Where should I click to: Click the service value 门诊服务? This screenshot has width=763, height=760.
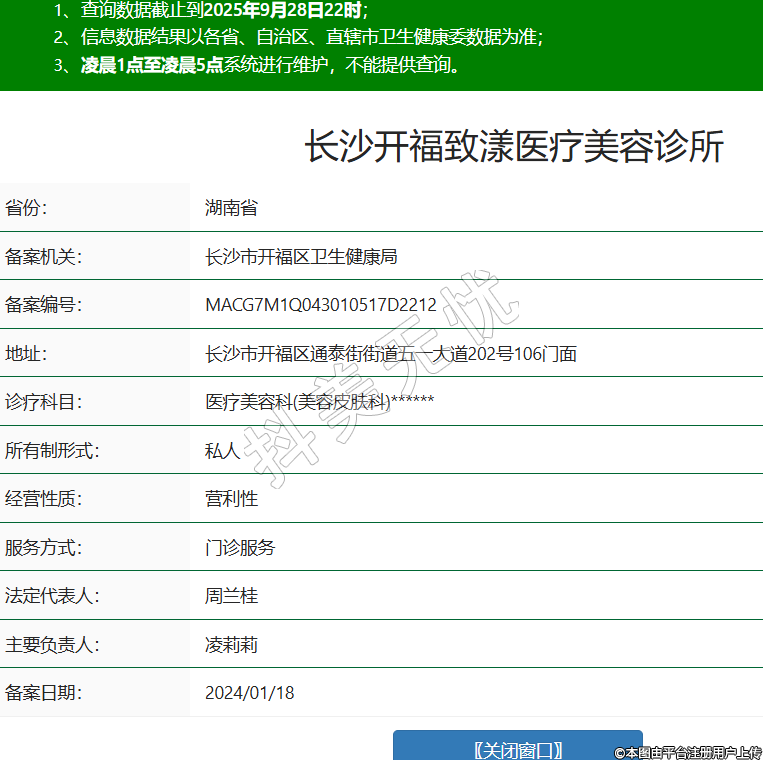[240, 548]
